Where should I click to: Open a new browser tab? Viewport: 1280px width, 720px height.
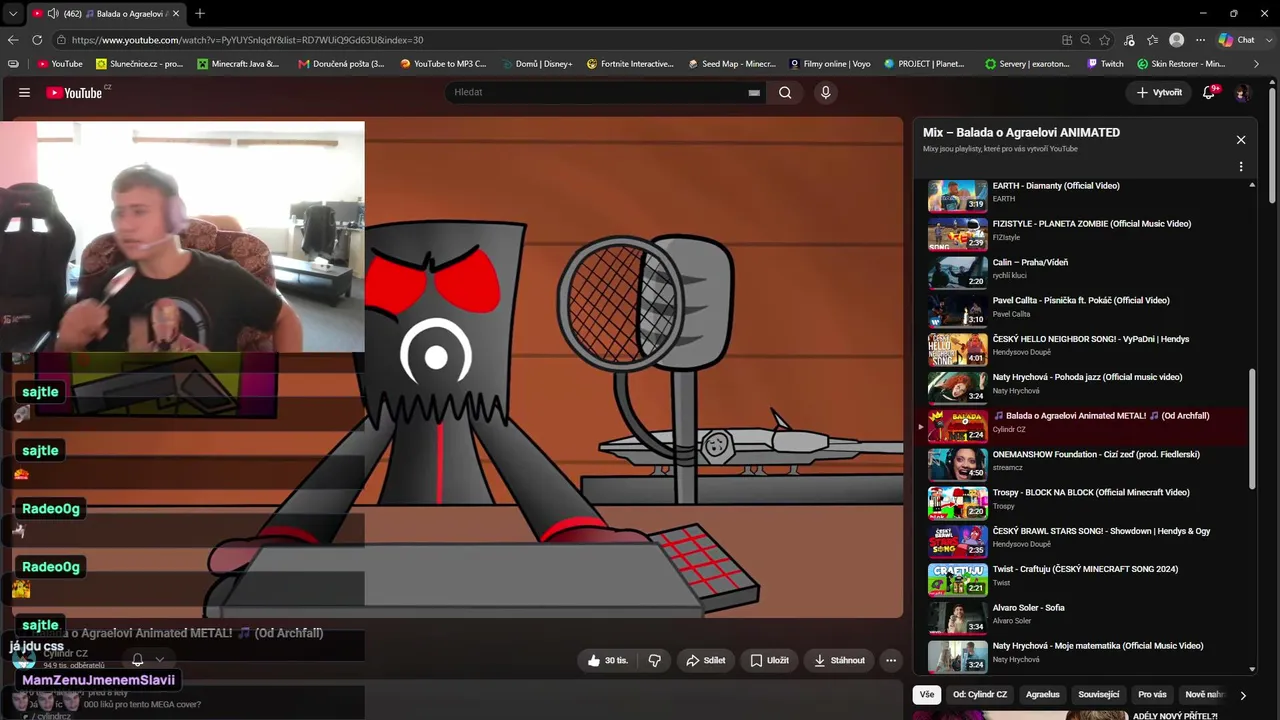pos(200,14)
